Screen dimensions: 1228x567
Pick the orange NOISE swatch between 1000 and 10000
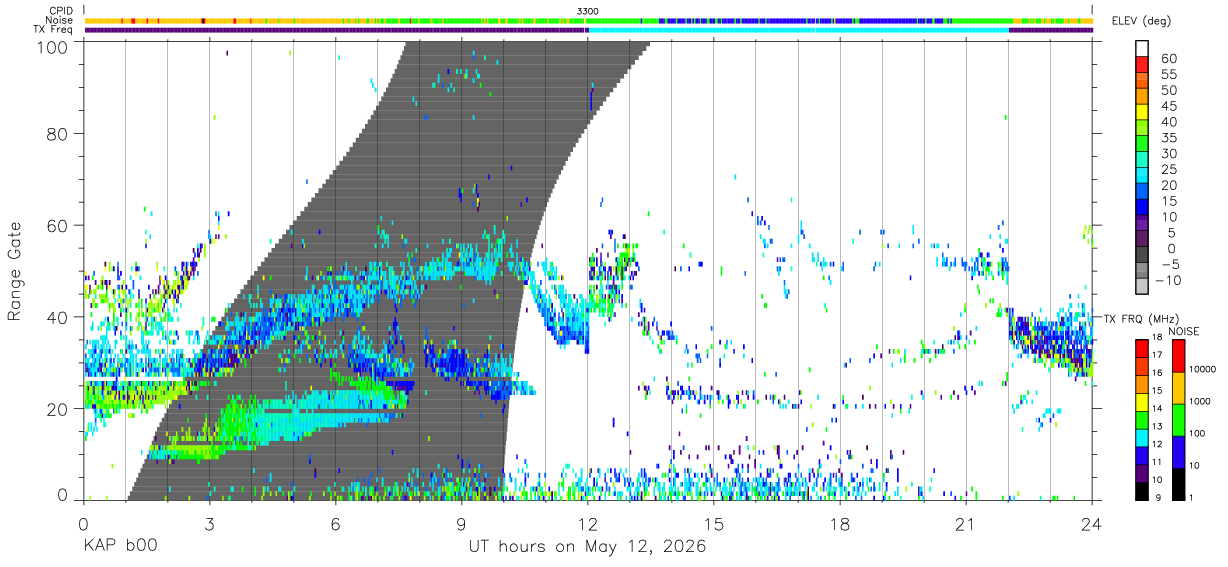click(x=1177, y=387)
